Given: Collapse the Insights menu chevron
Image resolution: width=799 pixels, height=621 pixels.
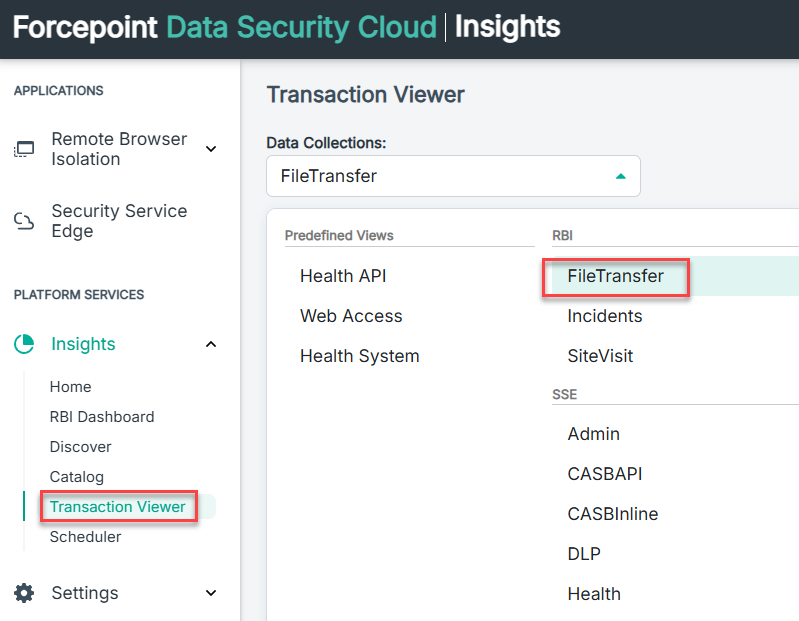Looking at the screenshot, I should pos(211,344).
